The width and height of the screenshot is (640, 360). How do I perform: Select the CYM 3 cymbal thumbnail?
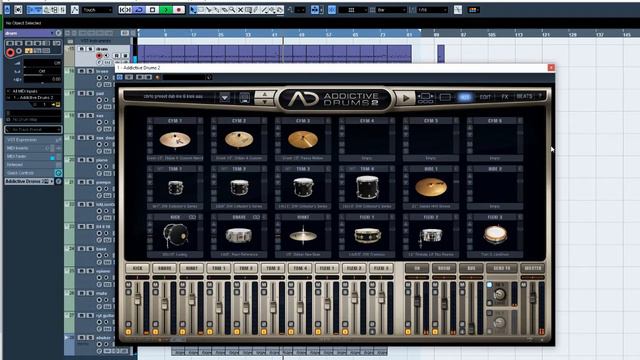tap(303, 140)
